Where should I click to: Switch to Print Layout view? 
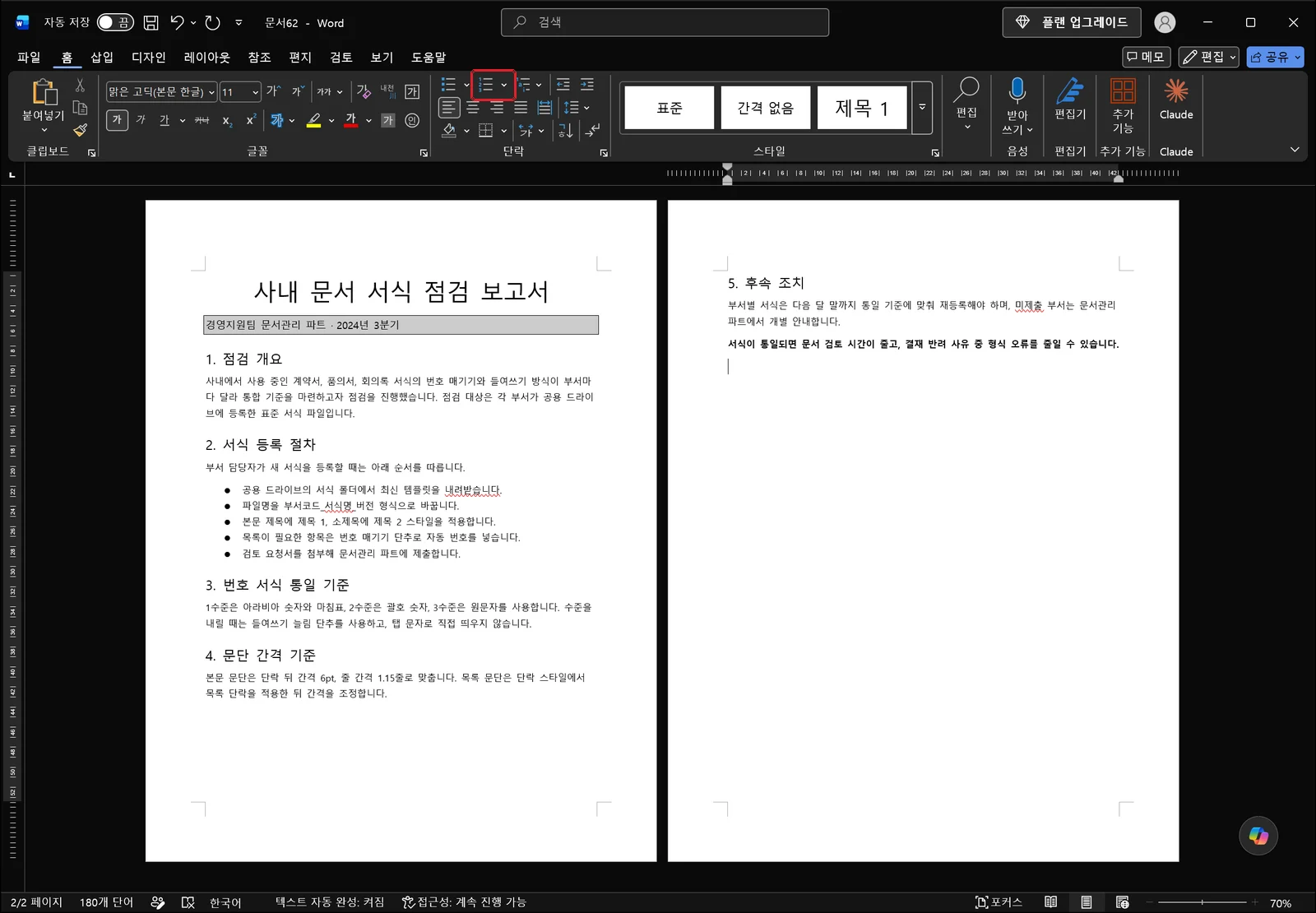[x=1087, y=902]
